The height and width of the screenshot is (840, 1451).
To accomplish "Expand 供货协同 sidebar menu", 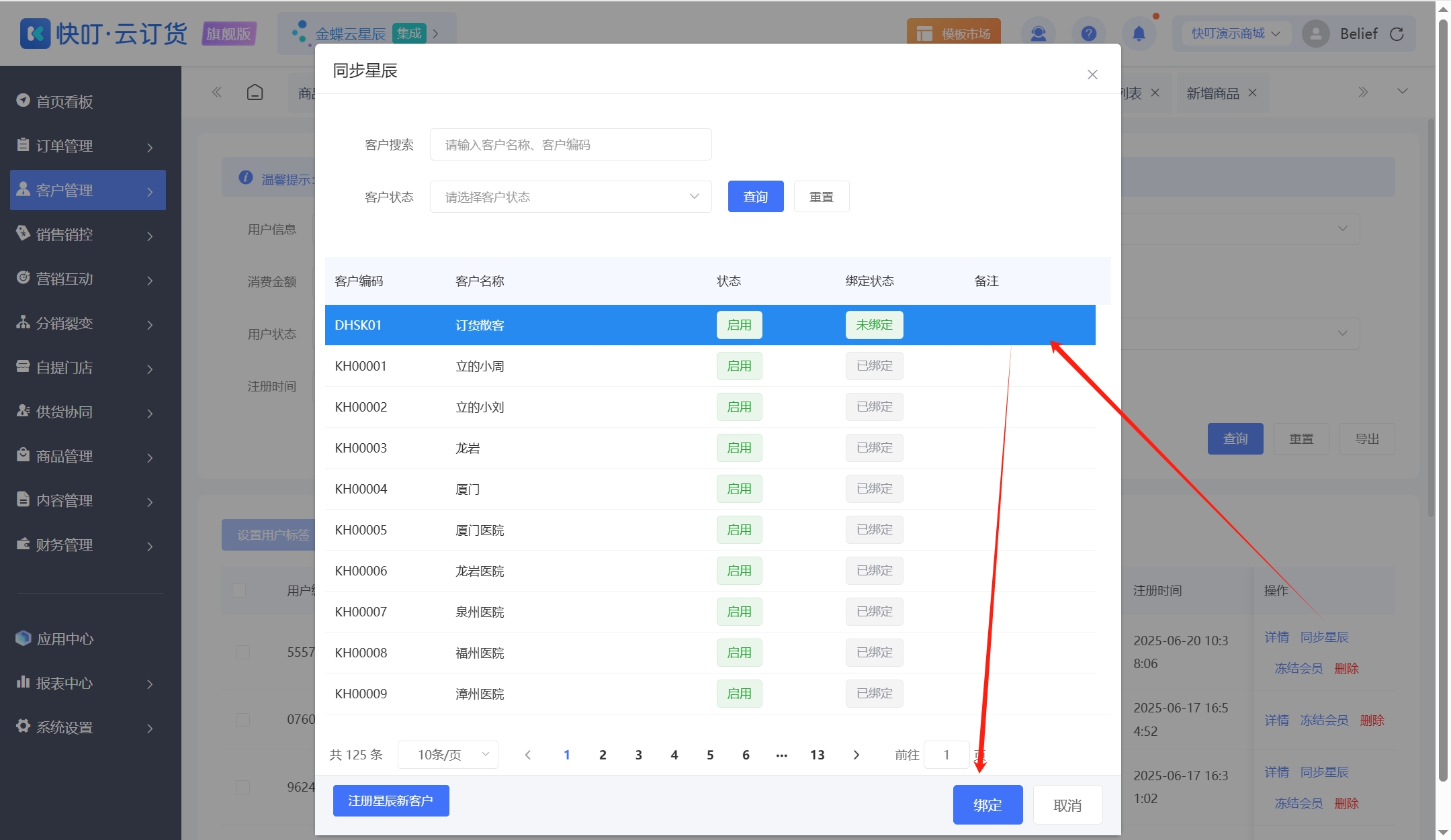I will tap(87, 412).
